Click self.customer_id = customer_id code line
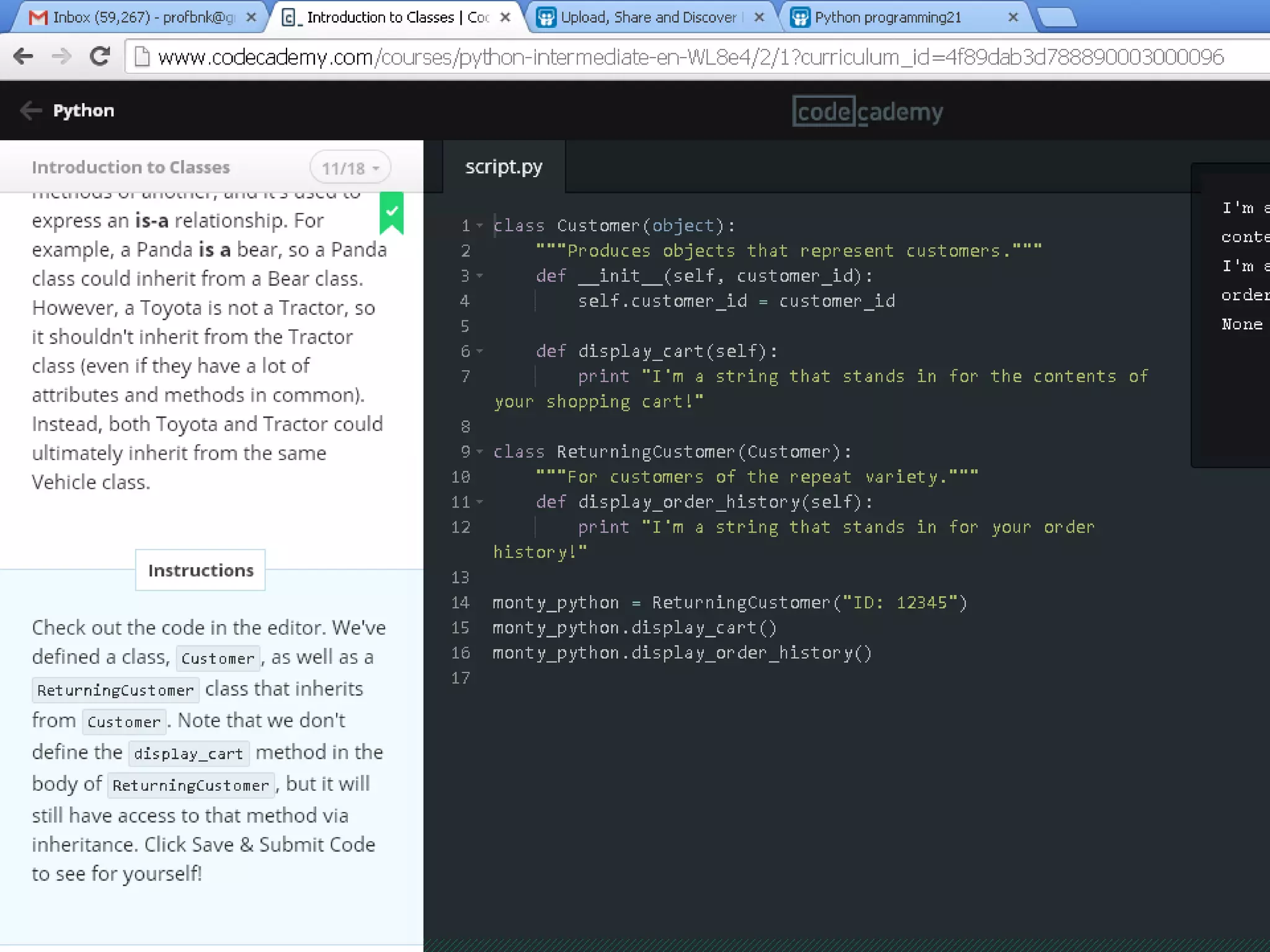1270x952 pixels. pyautogui.click(x=737, y=301)
